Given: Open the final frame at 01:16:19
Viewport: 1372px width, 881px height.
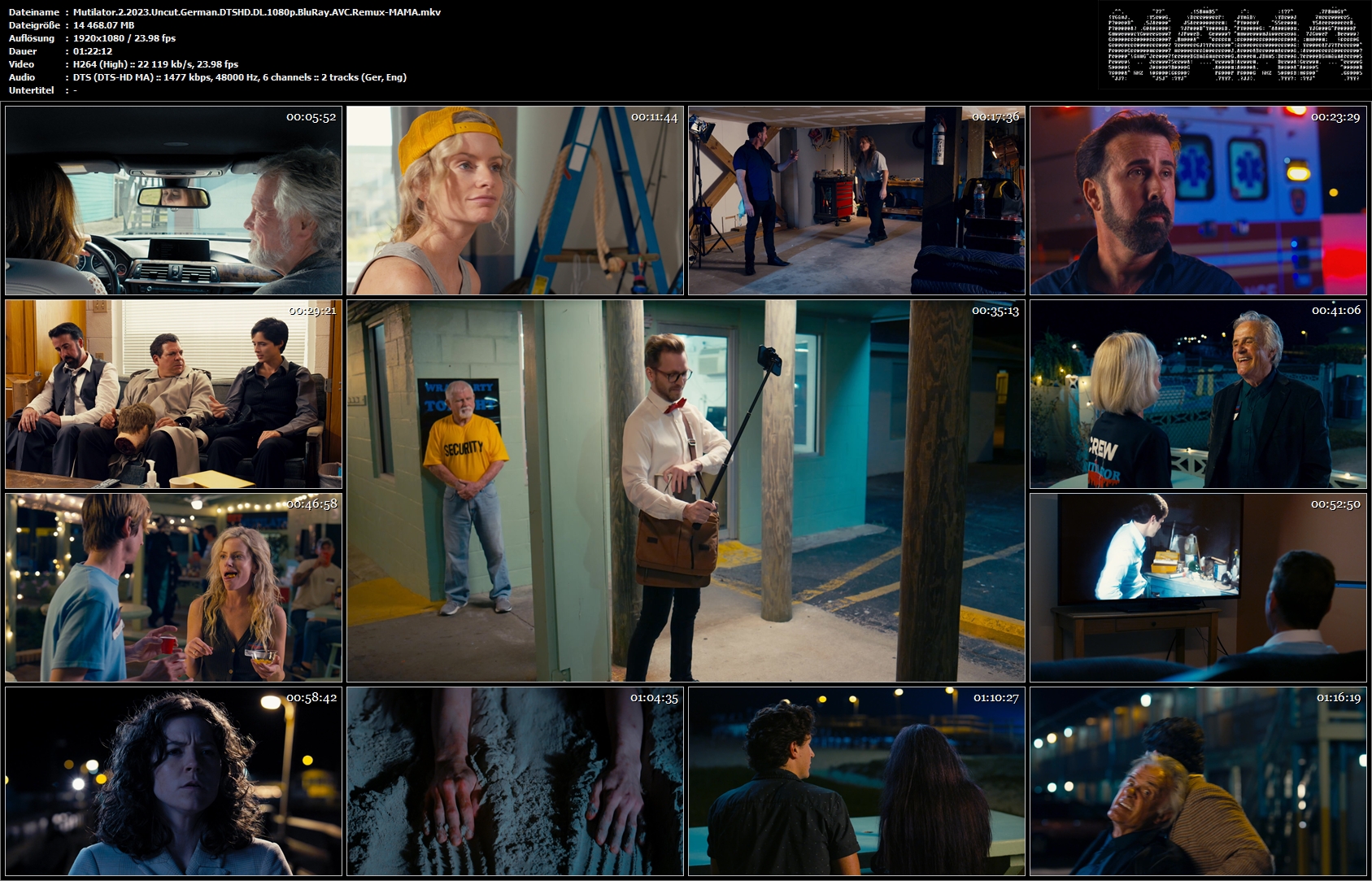Looking at the screenshot, I should (x=1198, y=781).
